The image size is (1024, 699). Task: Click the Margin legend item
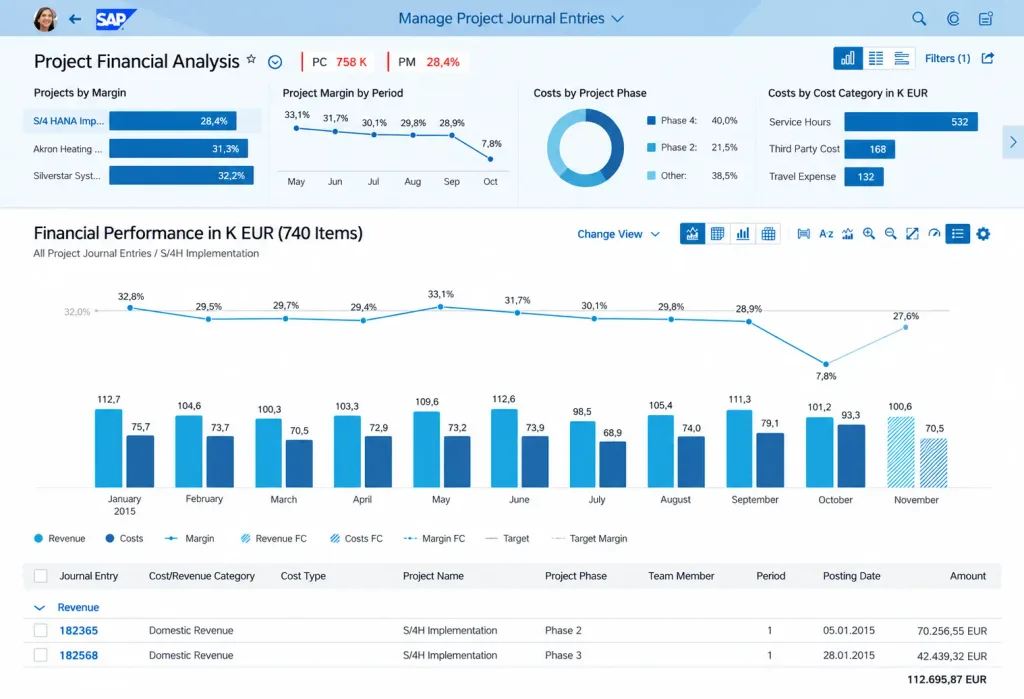(x=189, y=538)
